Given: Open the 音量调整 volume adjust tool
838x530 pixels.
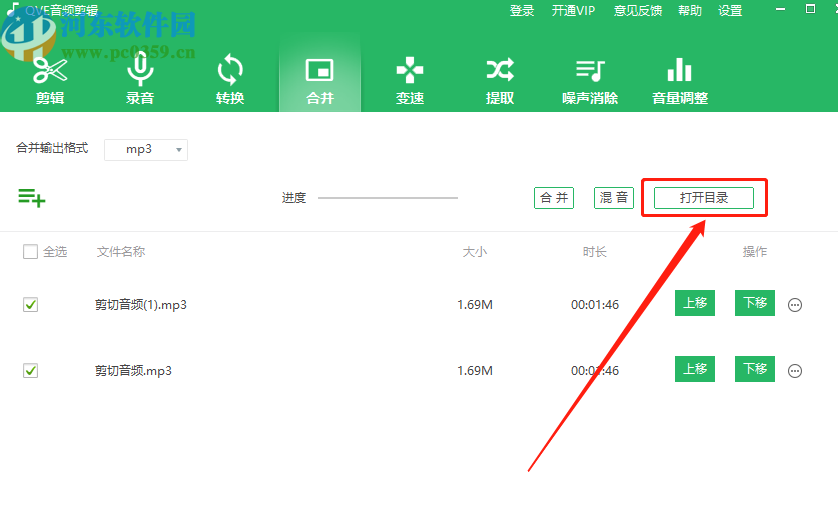Looking at the screenshot, I should [x=680, y=80].
